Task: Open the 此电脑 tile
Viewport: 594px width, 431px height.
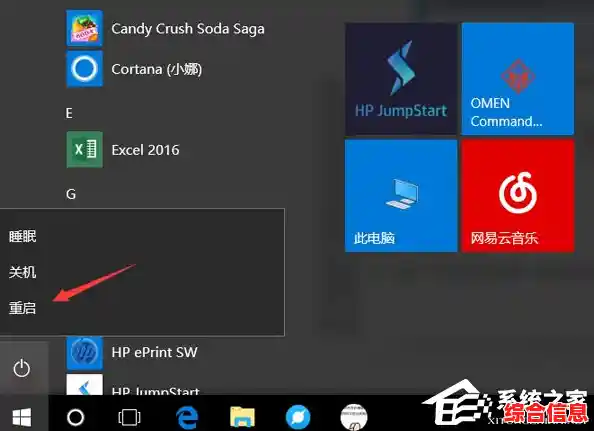Action: 401,195
